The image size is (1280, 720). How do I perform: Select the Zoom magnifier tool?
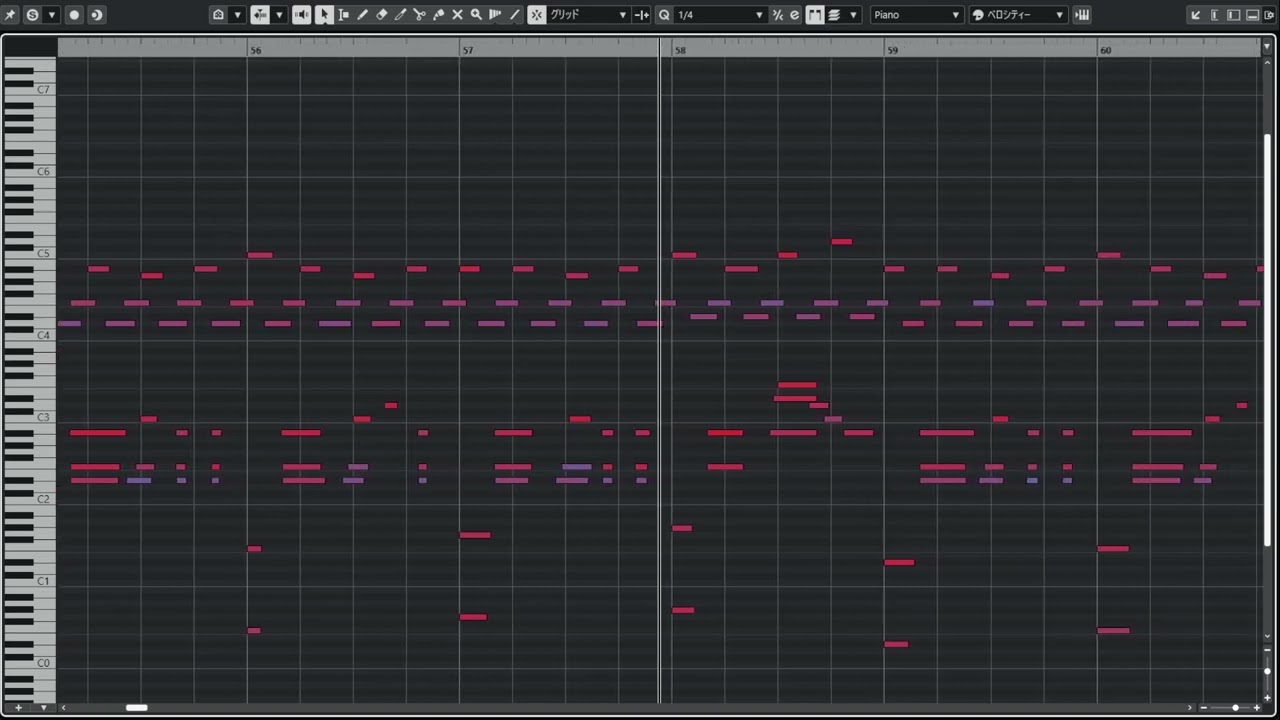476,15
